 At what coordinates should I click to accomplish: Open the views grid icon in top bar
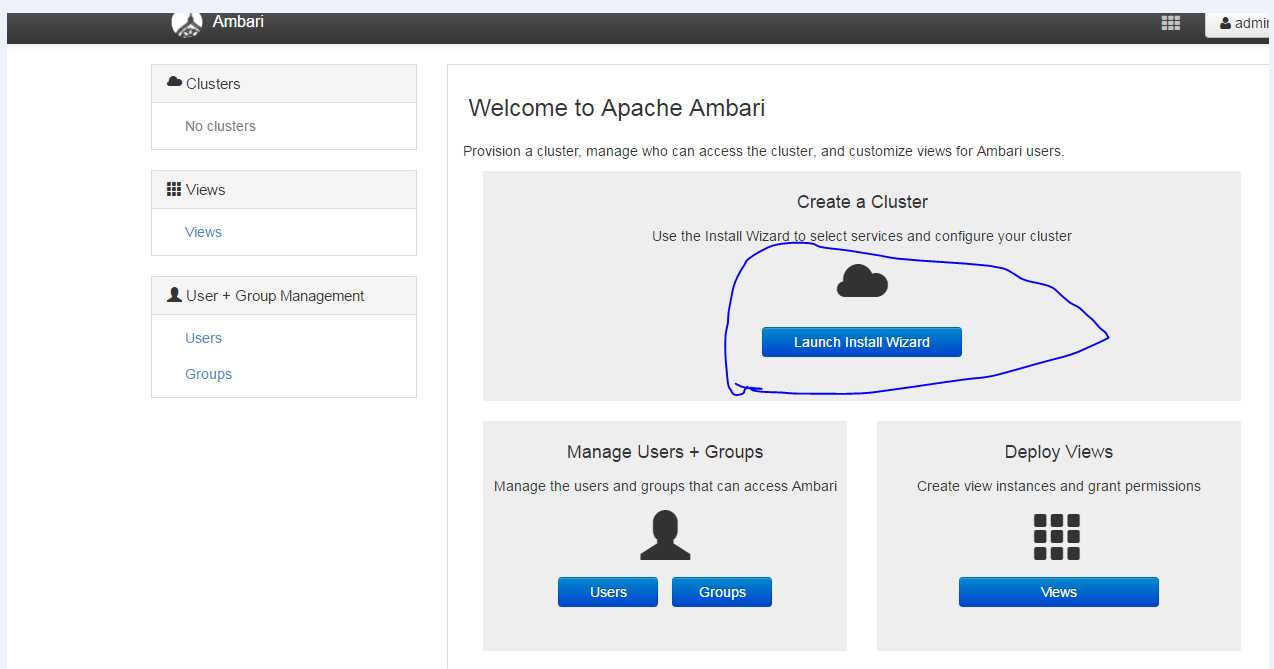point(1170,23)
